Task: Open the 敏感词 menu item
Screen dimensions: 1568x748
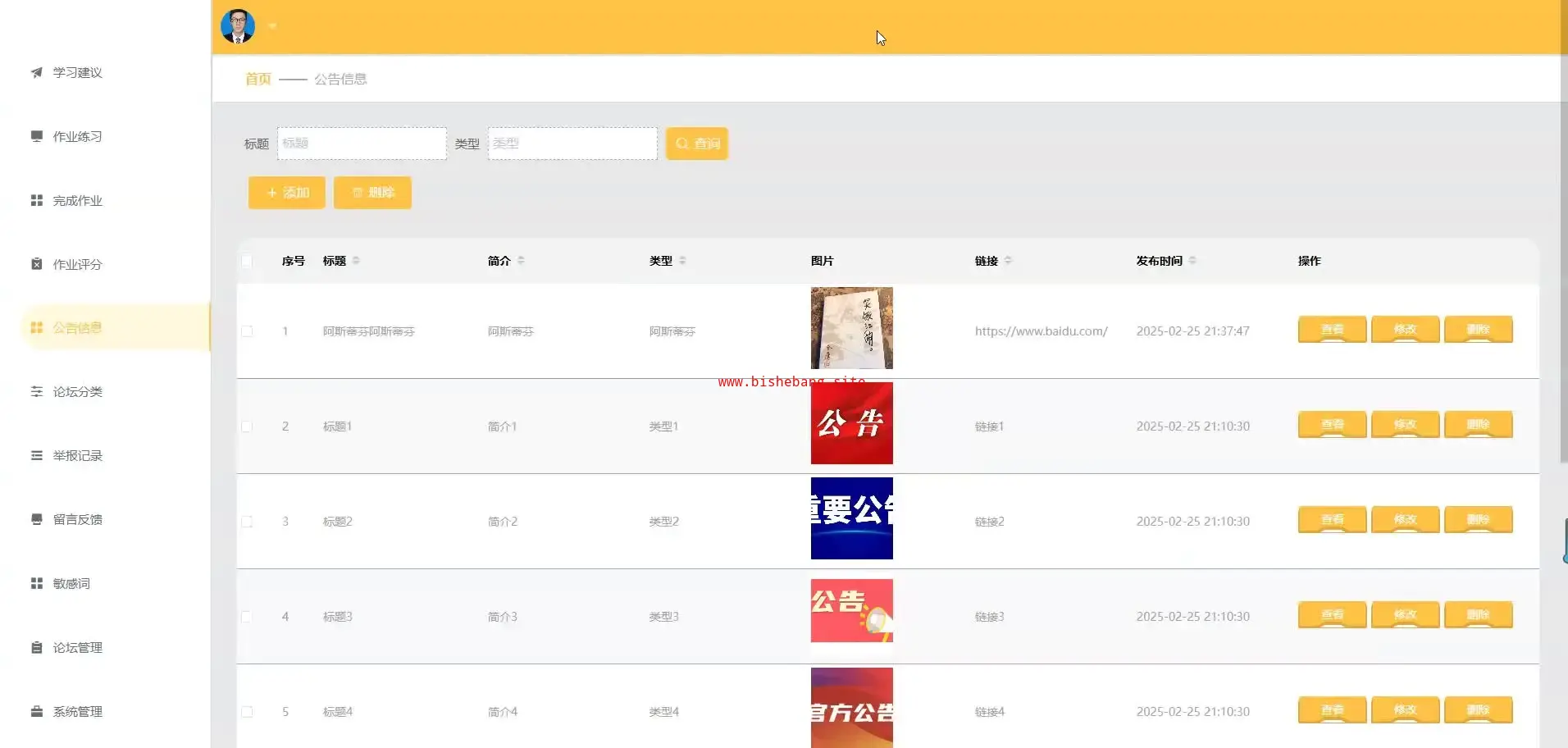Action: pos(71,584)
